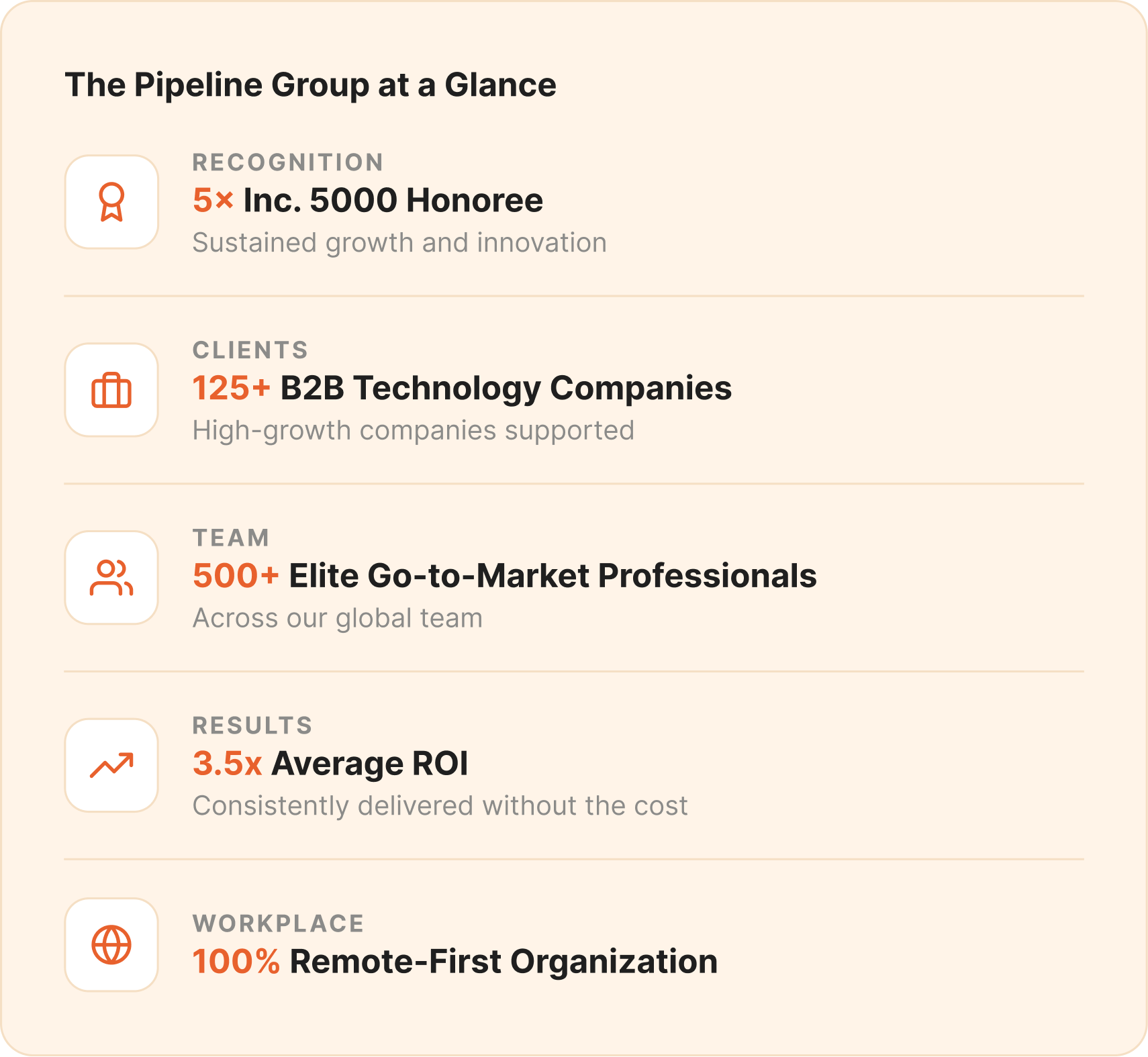Click the heading The Pipeline Group at a Glance
Image resolution: width=1148 pixels, height=1057 pixels.
pyautogui.click(x=310, y=85)
